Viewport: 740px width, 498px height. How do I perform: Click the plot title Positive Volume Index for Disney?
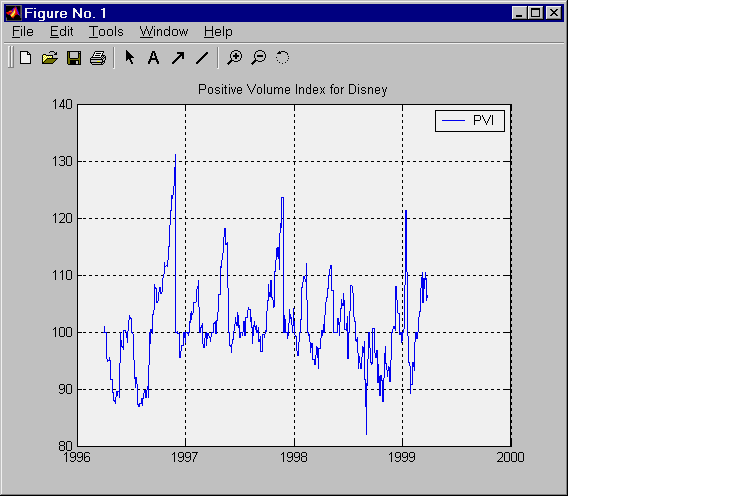(293, 90)
